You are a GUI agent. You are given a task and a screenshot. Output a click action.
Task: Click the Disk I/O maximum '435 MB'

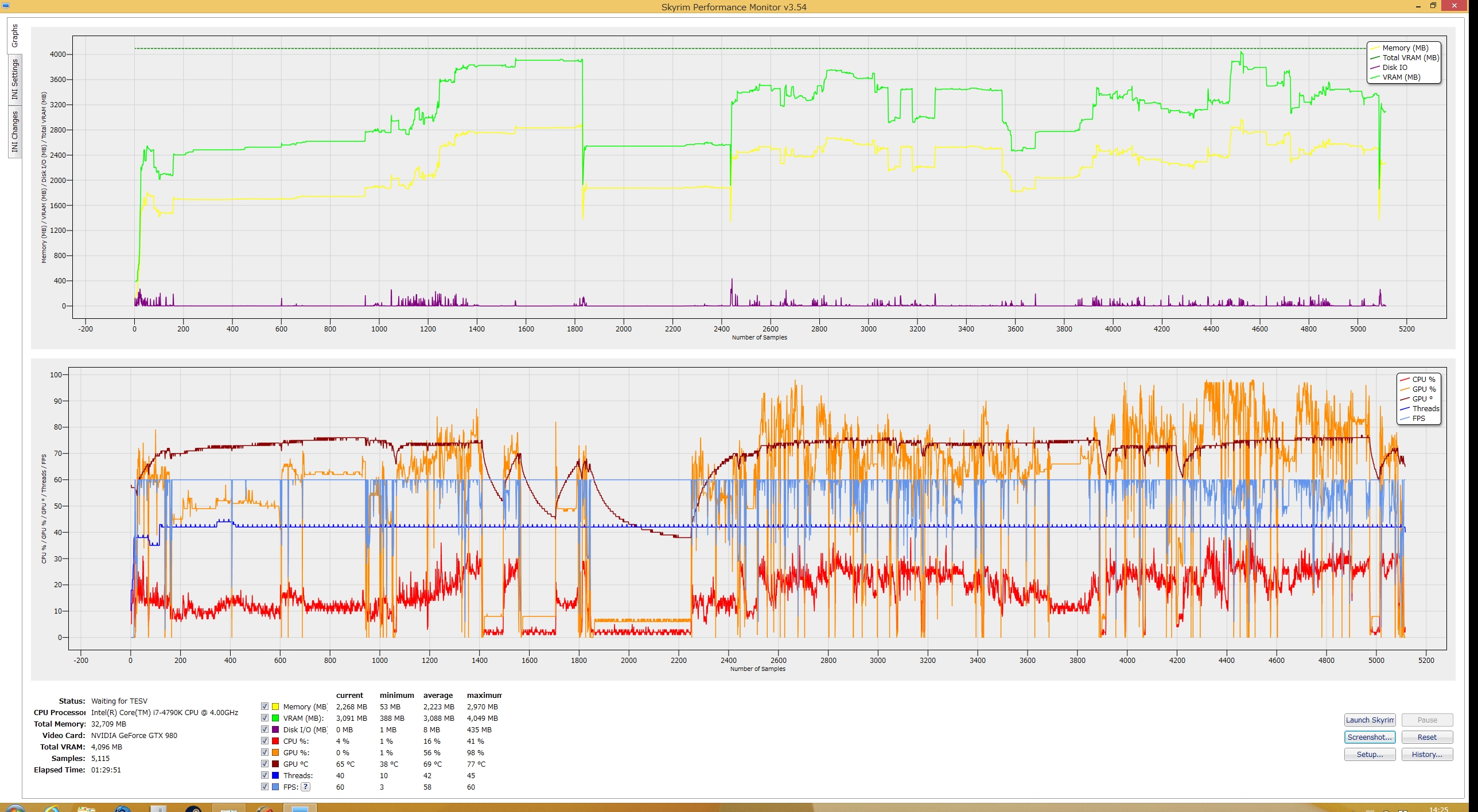click(x=479, y=730)
